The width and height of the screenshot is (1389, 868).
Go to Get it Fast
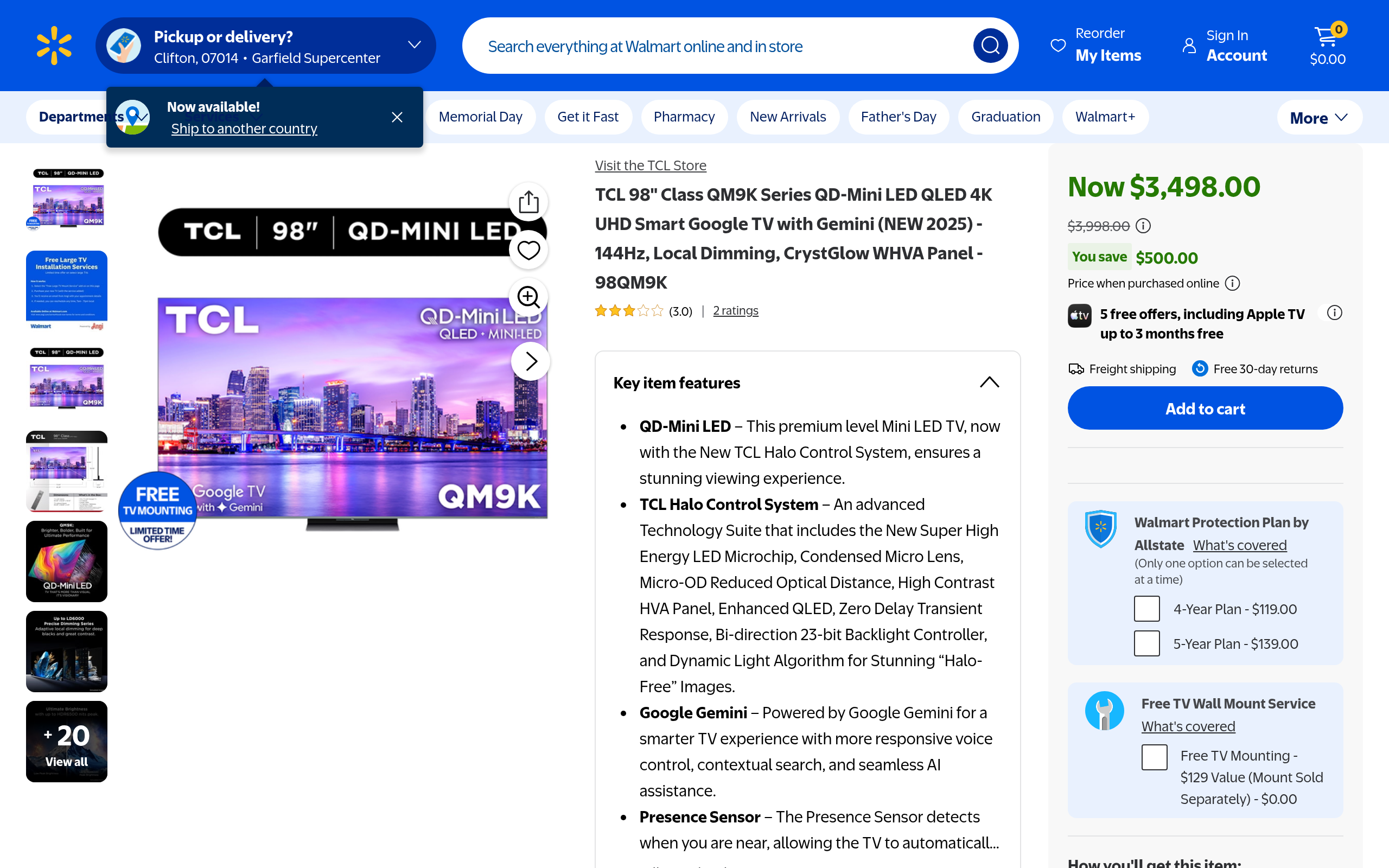(588, 117)
